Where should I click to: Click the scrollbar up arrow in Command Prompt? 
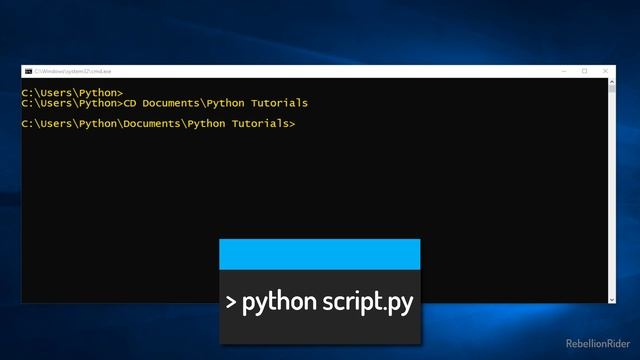[x=611, y=82]
